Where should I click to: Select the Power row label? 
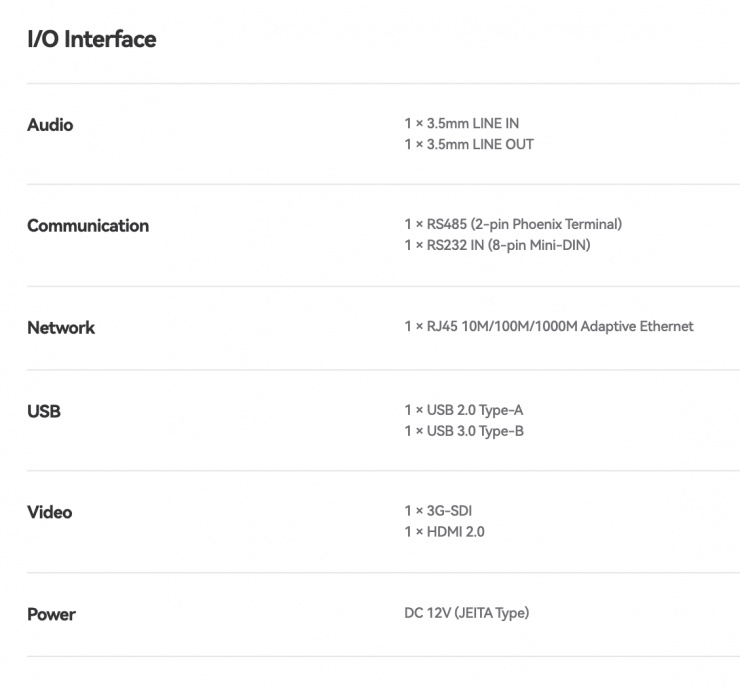(x=51, y=614)
